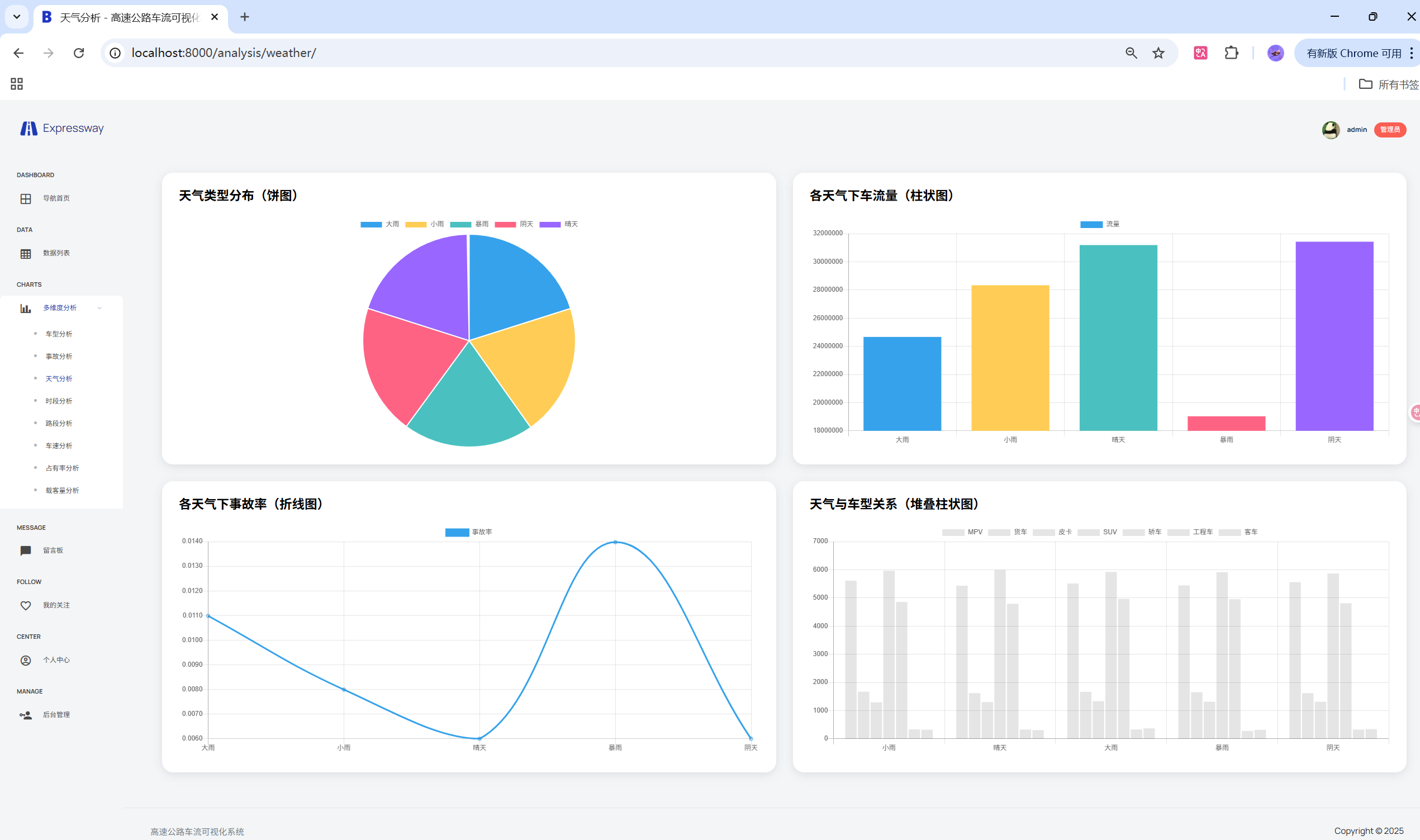Click the 留言板 message icon

[26, 550]
